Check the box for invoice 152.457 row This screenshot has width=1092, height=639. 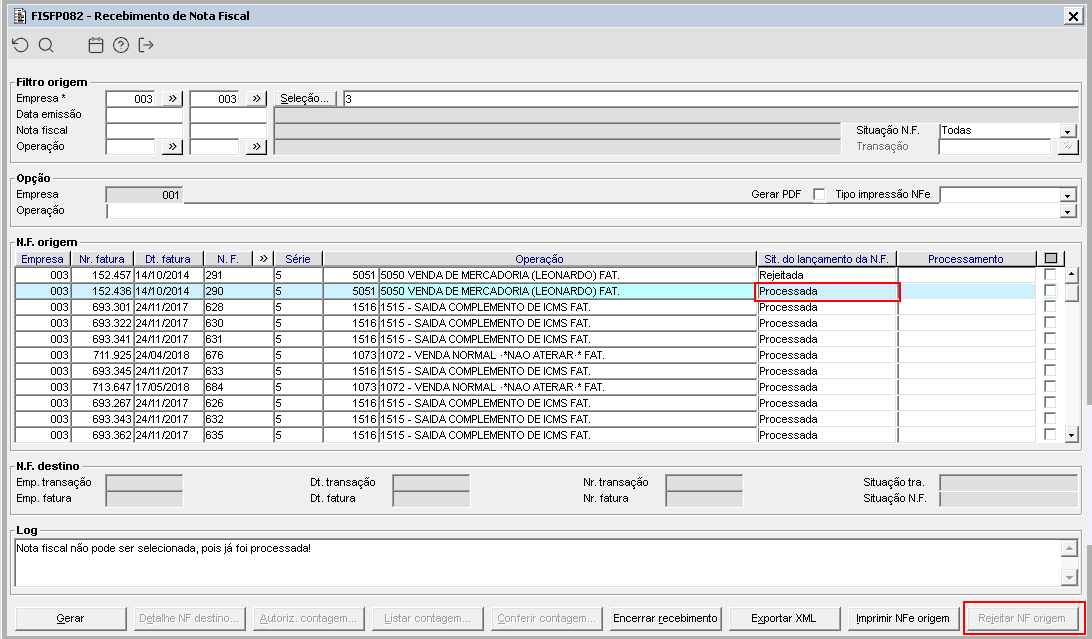click(1050, 274)
